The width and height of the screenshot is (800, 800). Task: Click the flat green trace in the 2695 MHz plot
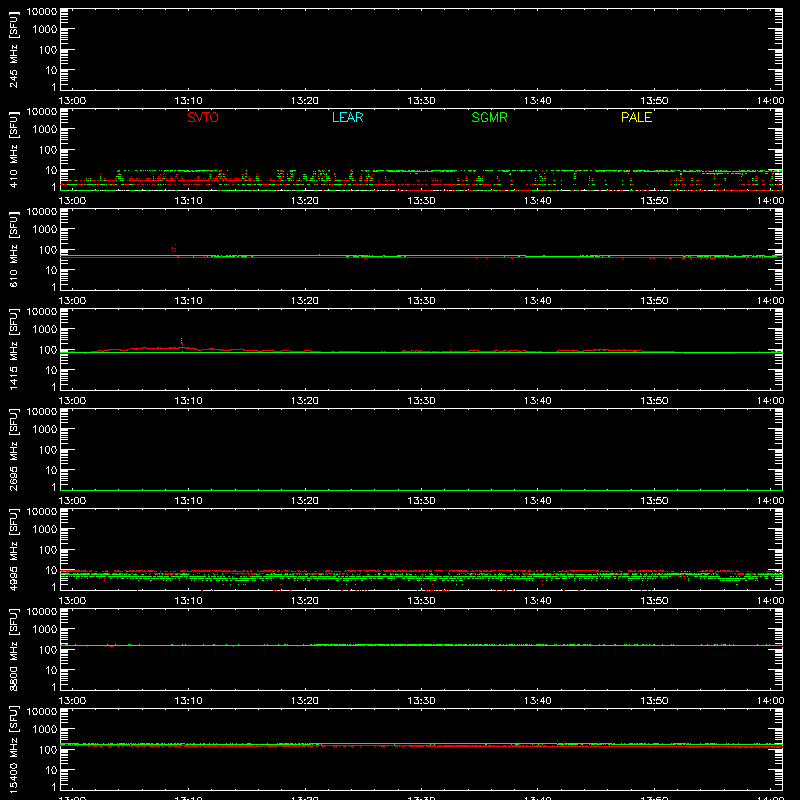[421, 490]
